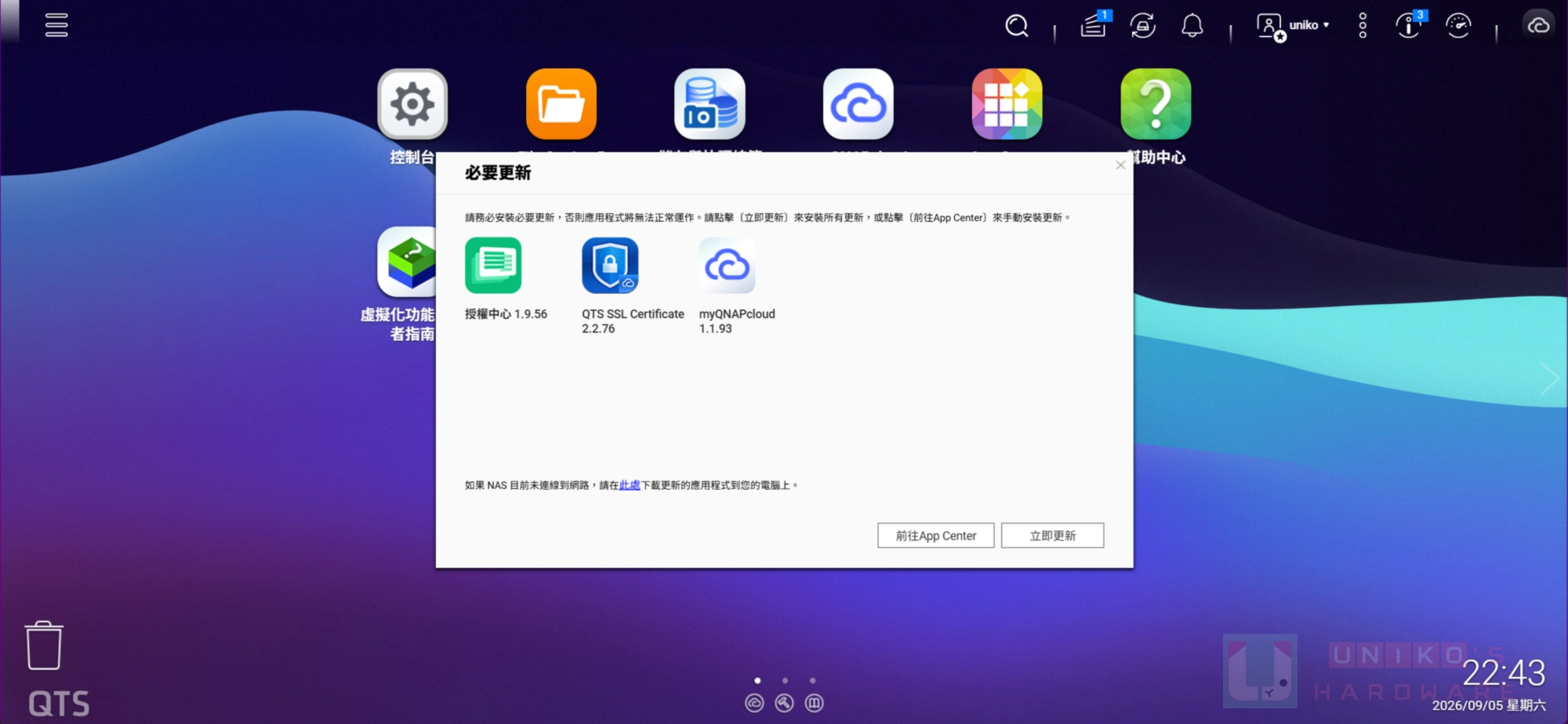Viewport: 1568px width, 724px height.
Task: Launch App Center colorful grid icon
Action: tap(1007, 104)
